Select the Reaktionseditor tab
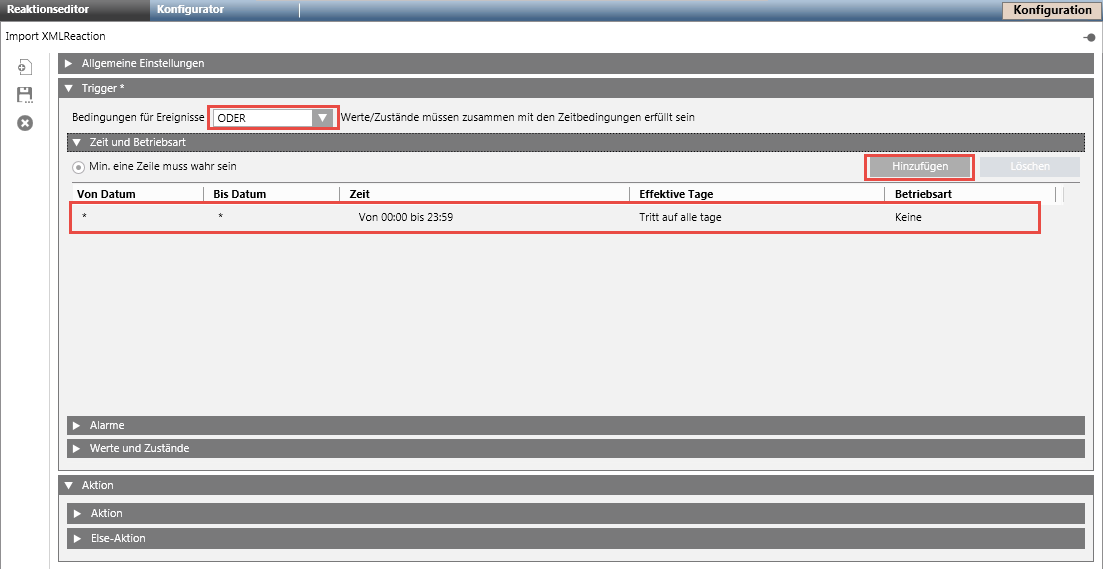Viewport: 1103px width, 569px height. 50,10
